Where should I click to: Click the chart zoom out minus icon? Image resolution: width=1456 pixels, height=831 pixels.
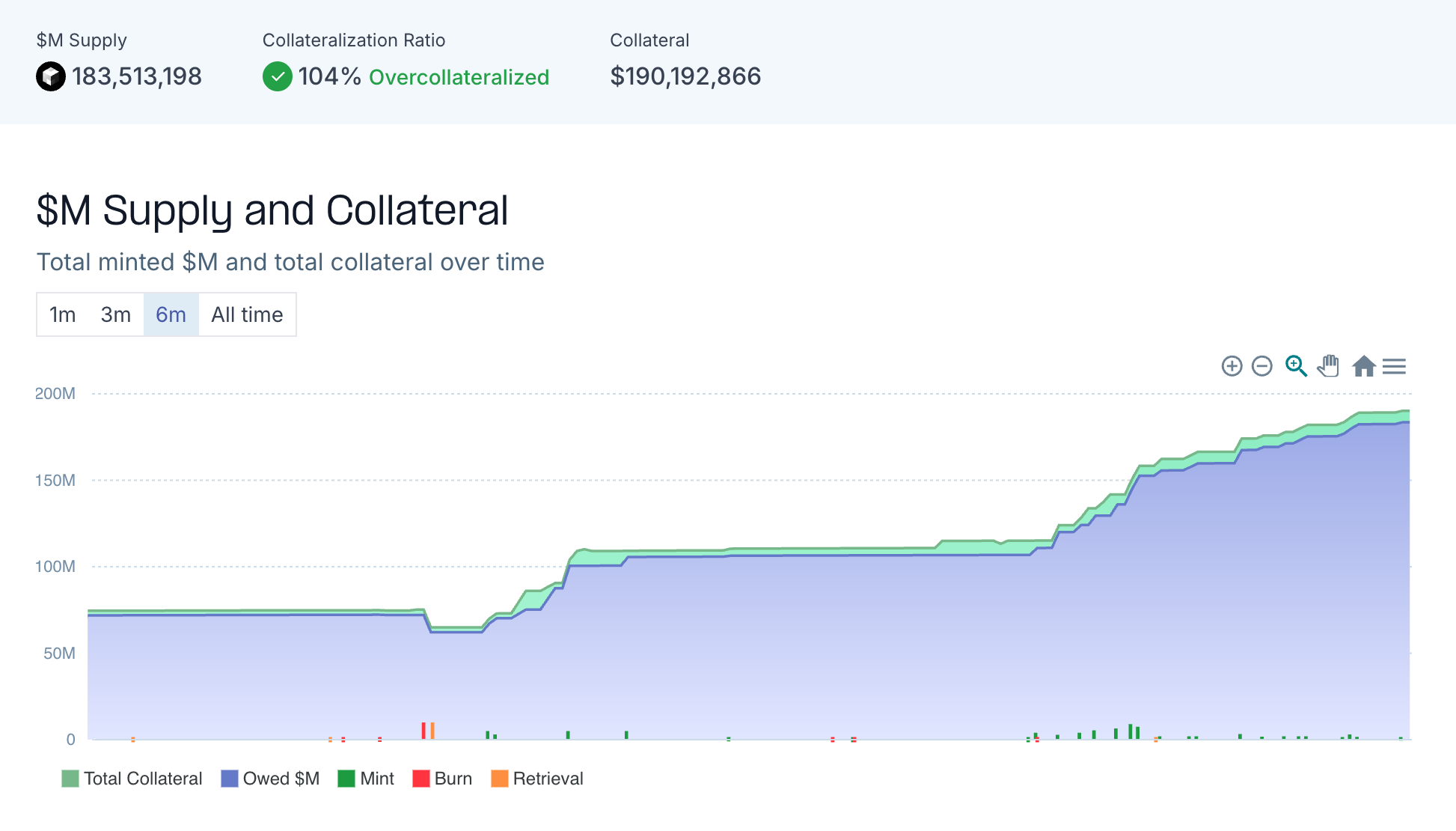tap(1262, 366)
